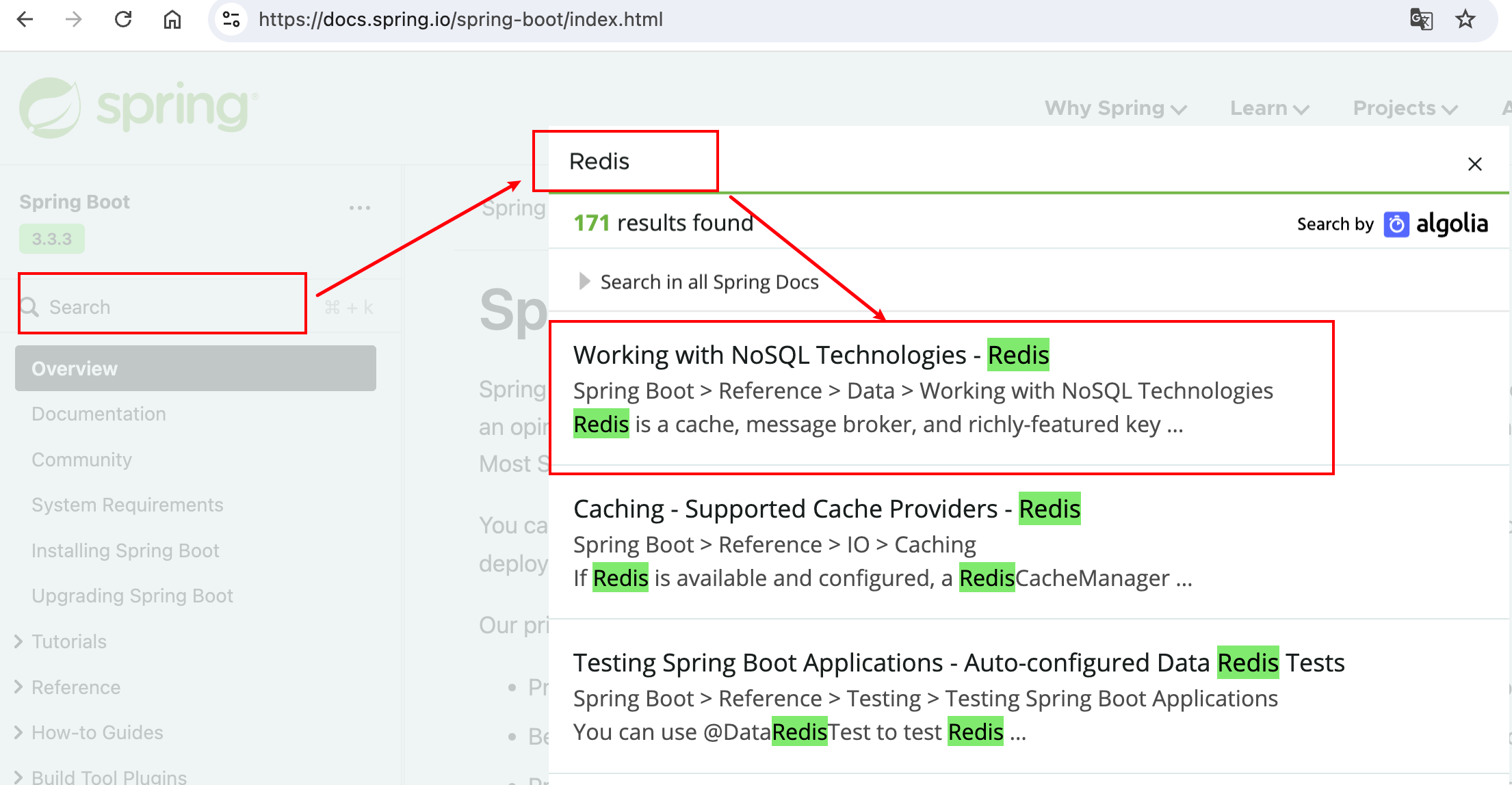Viewport: 1512px width, 785px height.
Task: Click snippet 'You can use @DataRedisTest'
Action: click(800, 732)
